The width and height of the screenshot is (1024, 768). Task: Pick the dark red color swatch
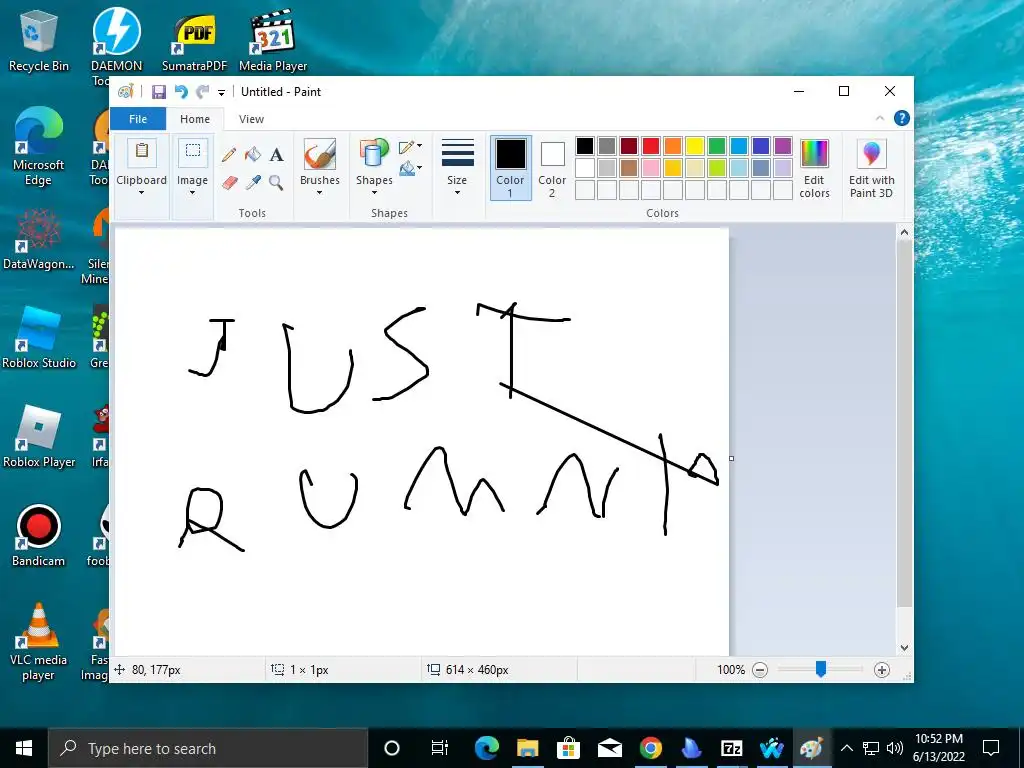629,146
